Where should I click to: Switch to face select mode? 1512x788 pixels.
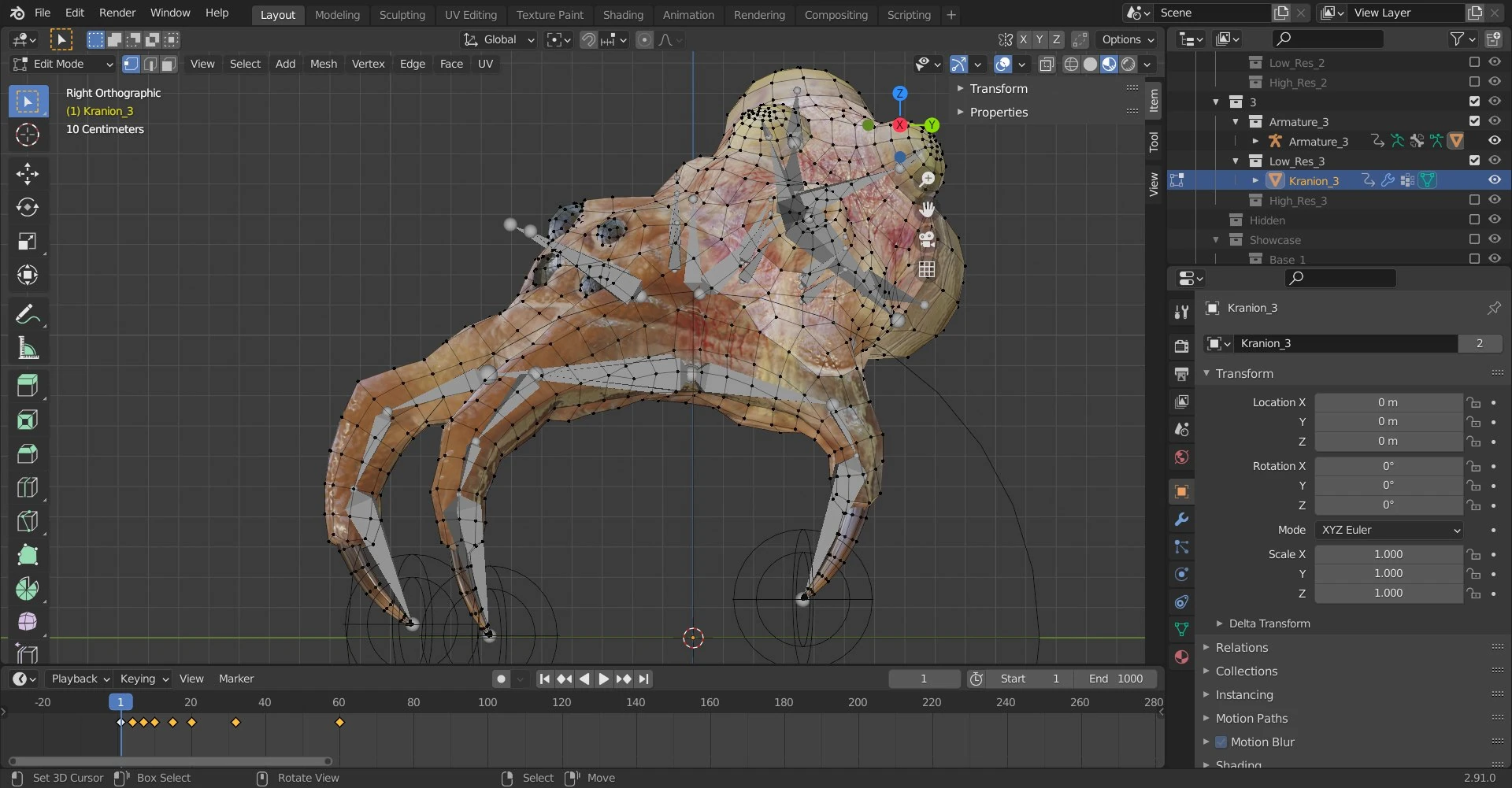pyautogui.click(x=167, y=65)
